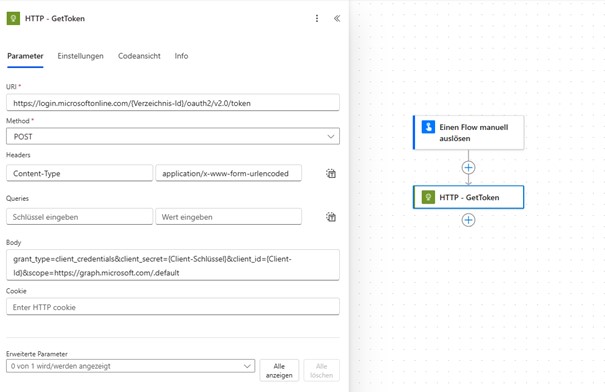This screenshot has width=605, height=392.
Task: Click the manual trigger person icon on canvas
Action: [428, 127]
